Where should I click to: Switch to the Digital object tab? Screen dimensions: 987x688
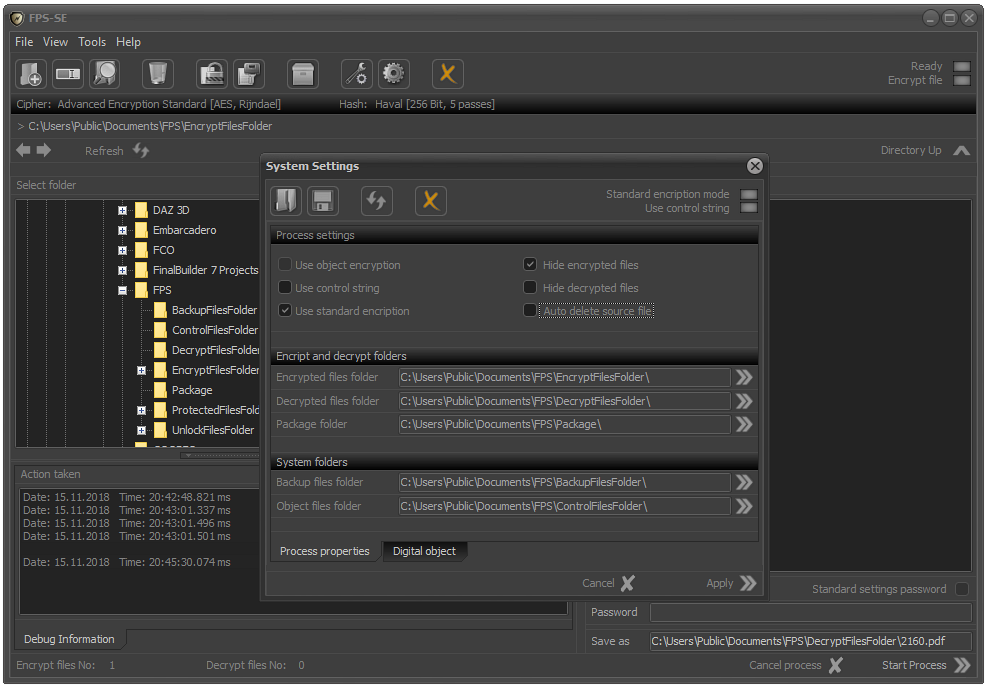click(x=424, y=551)
